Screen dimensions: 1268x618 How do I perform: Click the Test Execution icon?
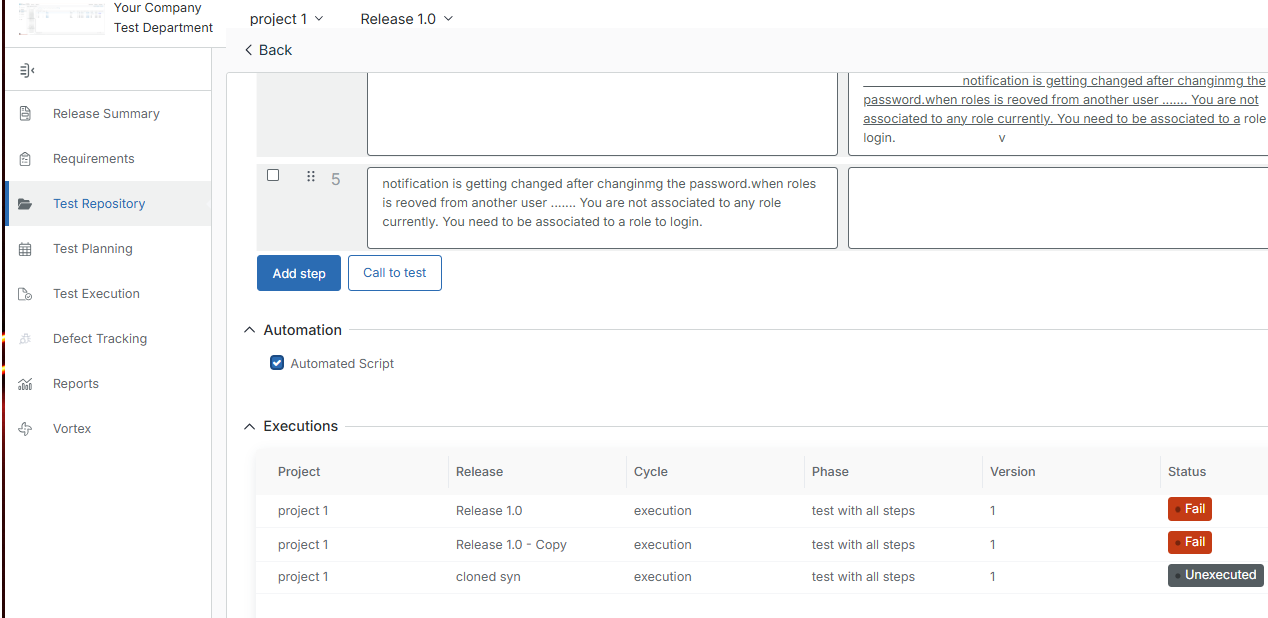(26, 294)
